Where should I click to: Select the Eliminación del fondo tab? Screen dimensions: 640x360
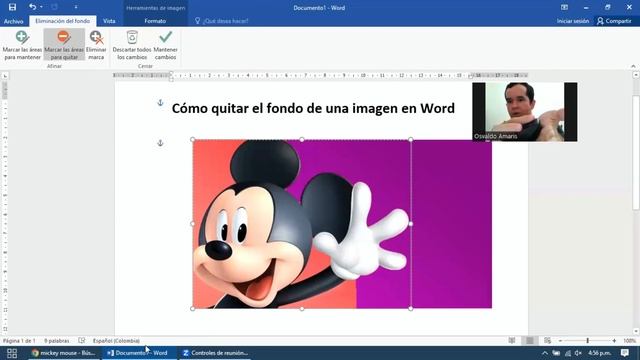pyautogui.click(x=62, y=21)
